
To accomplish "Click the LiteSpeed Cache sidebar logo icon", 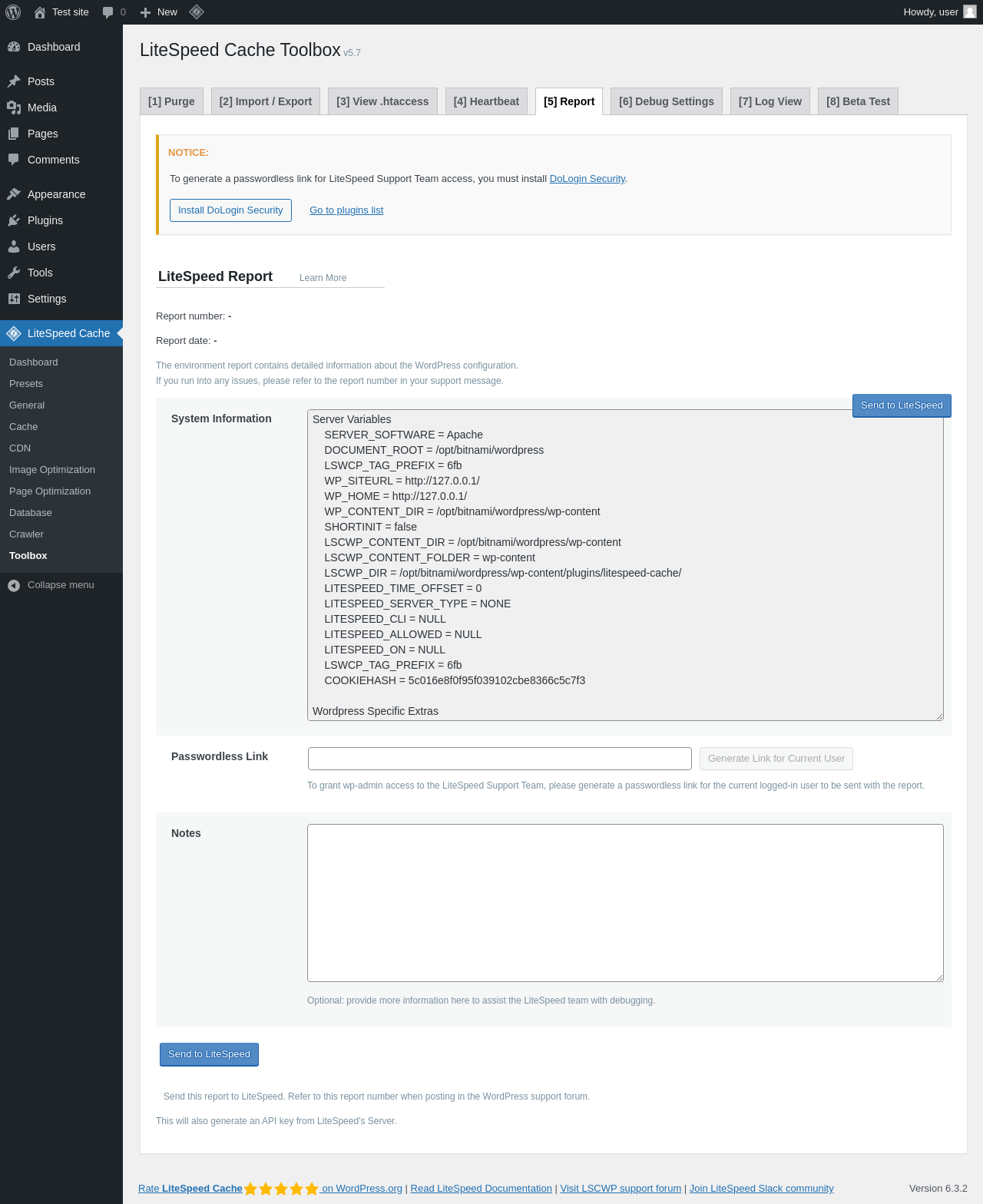I will (x=14, y=333).
